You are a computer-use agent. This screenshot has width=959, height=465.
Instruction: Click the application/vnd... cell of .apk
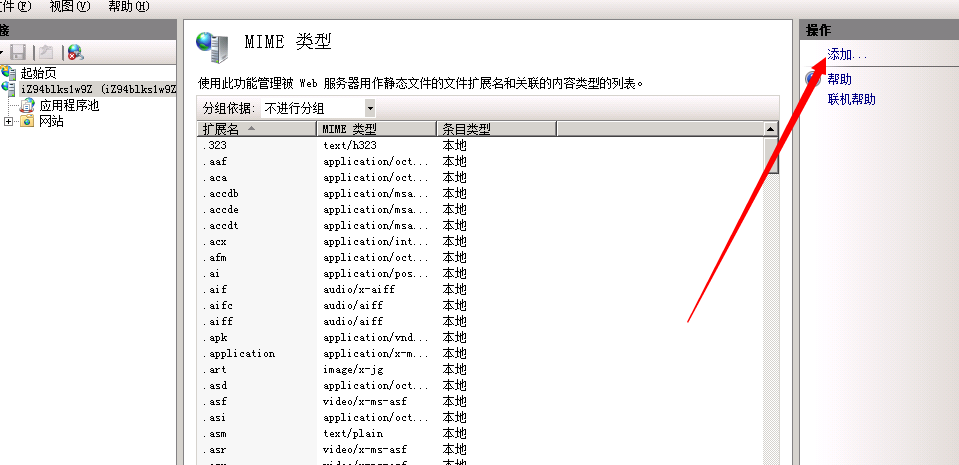(376, 338)
